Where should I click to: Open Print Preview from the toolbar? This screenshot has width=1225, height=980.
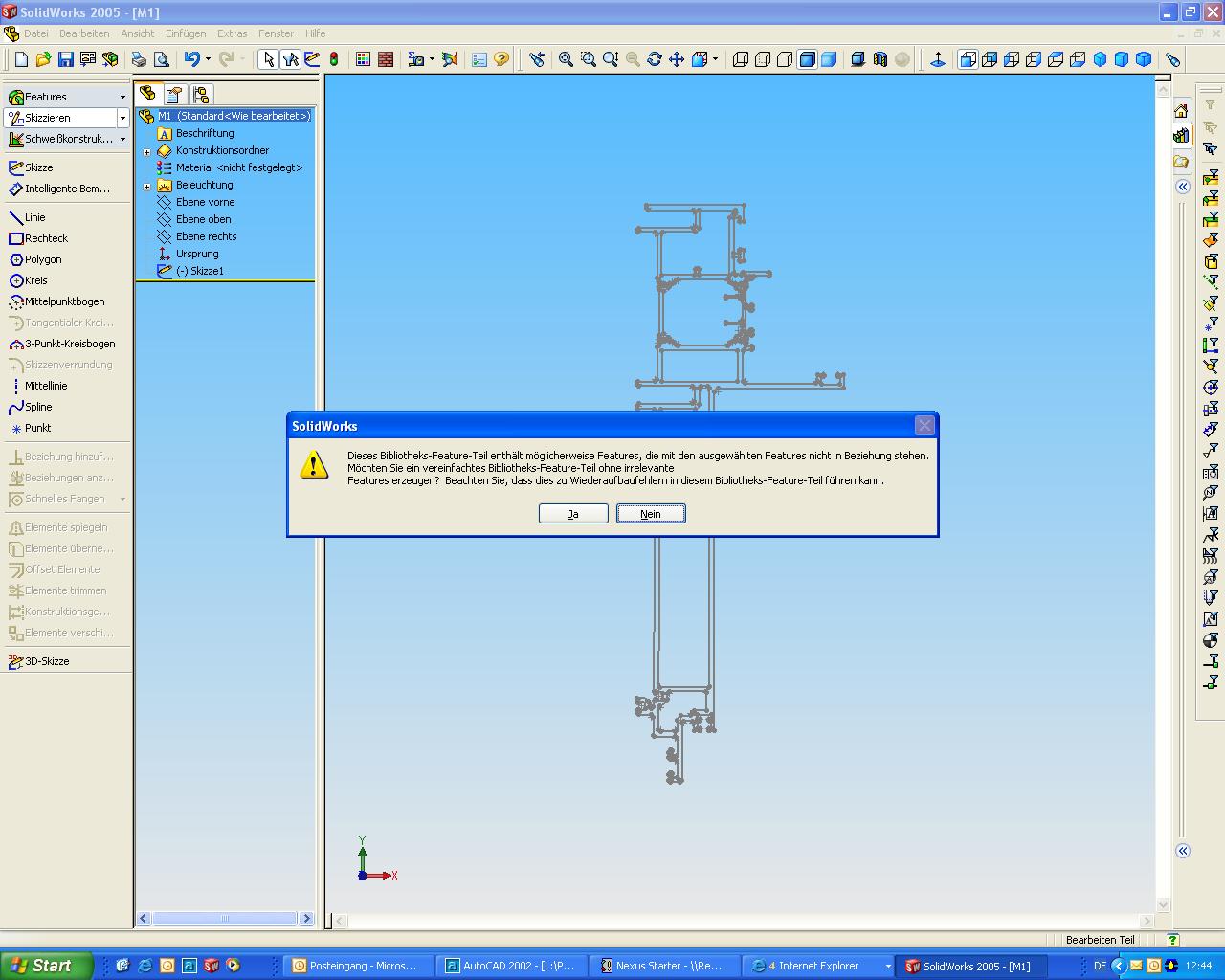[x=162, y=59]
